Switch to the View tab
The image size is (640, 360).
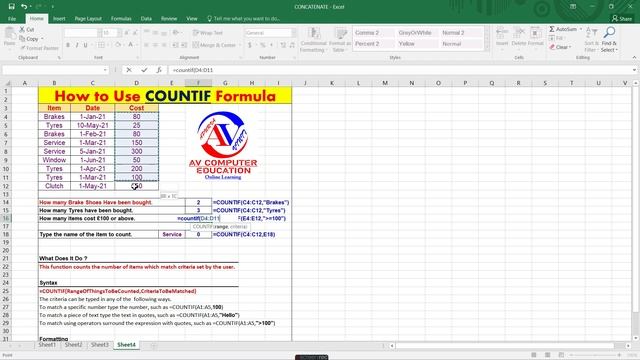(x=191, y=19)
